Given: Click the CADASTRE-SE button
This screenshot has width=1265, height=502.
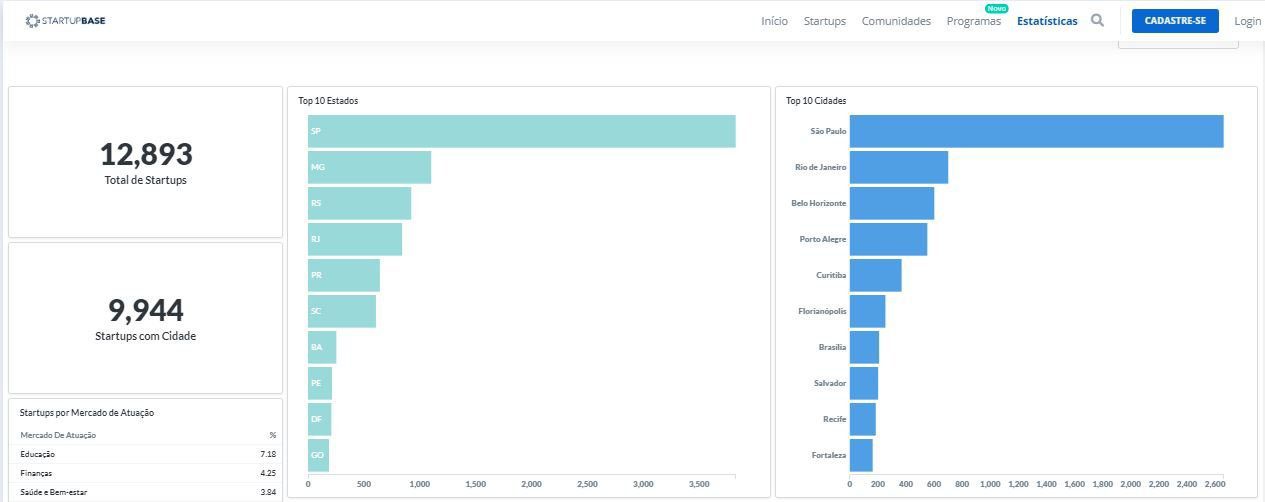Looking at the screenshot, I should [1175, 21].
